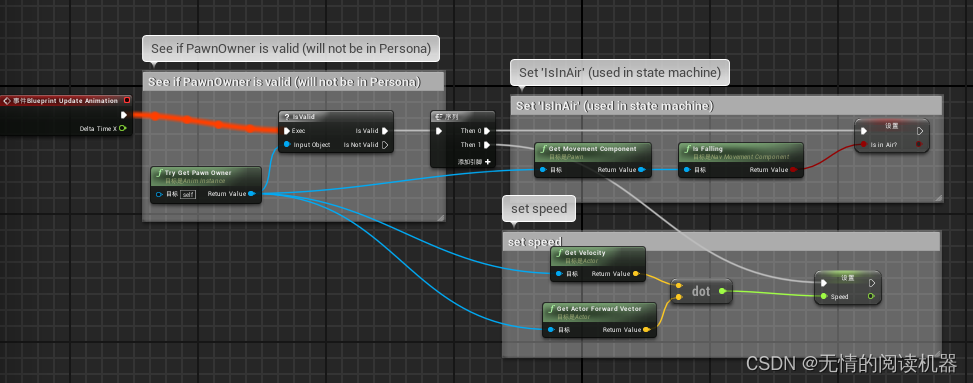Click the exec input pin of the Is in Air? set node
The image size is (973, 383).
[863, 131]
